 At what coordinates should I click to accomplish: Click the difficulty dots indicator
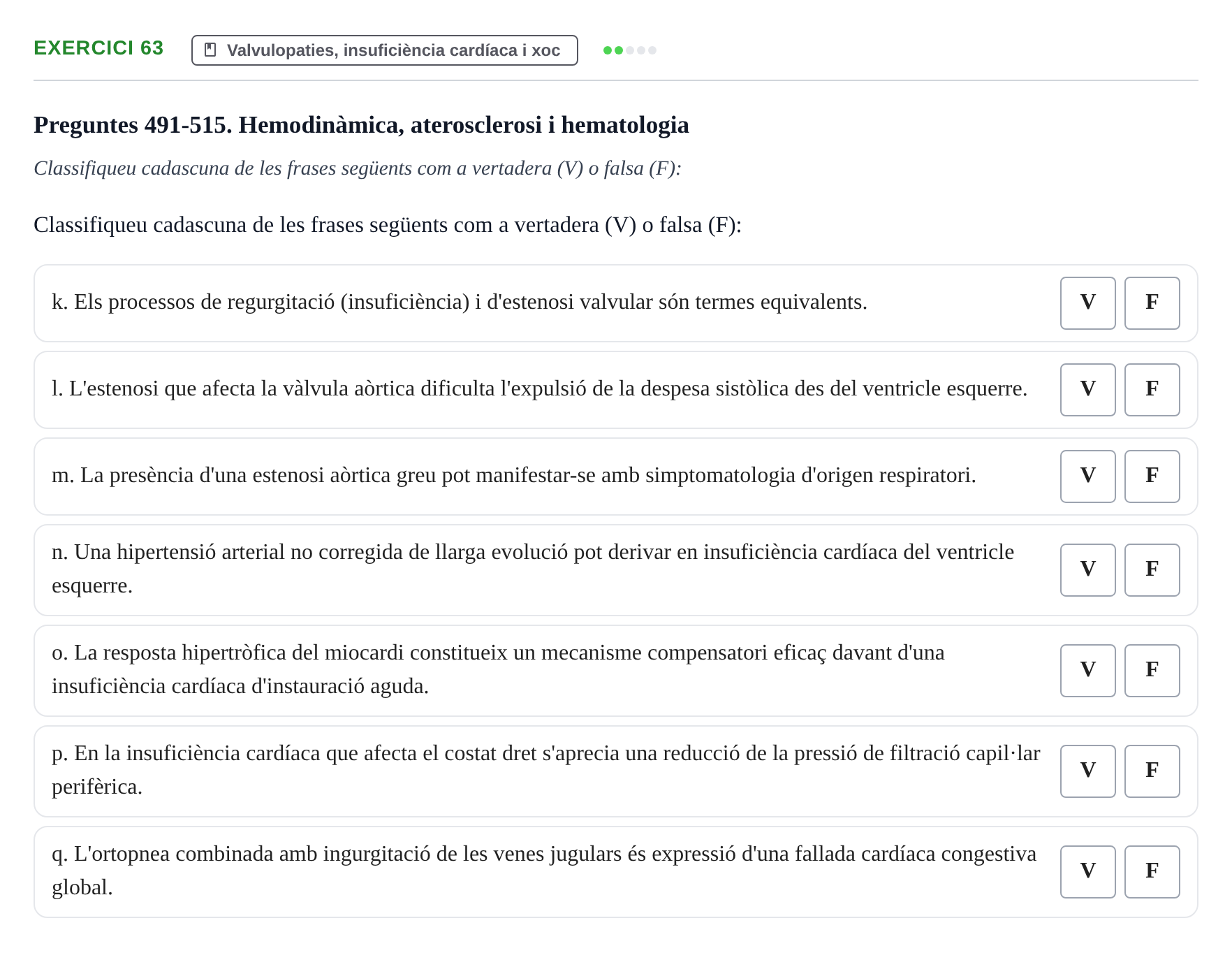[630, 50]
